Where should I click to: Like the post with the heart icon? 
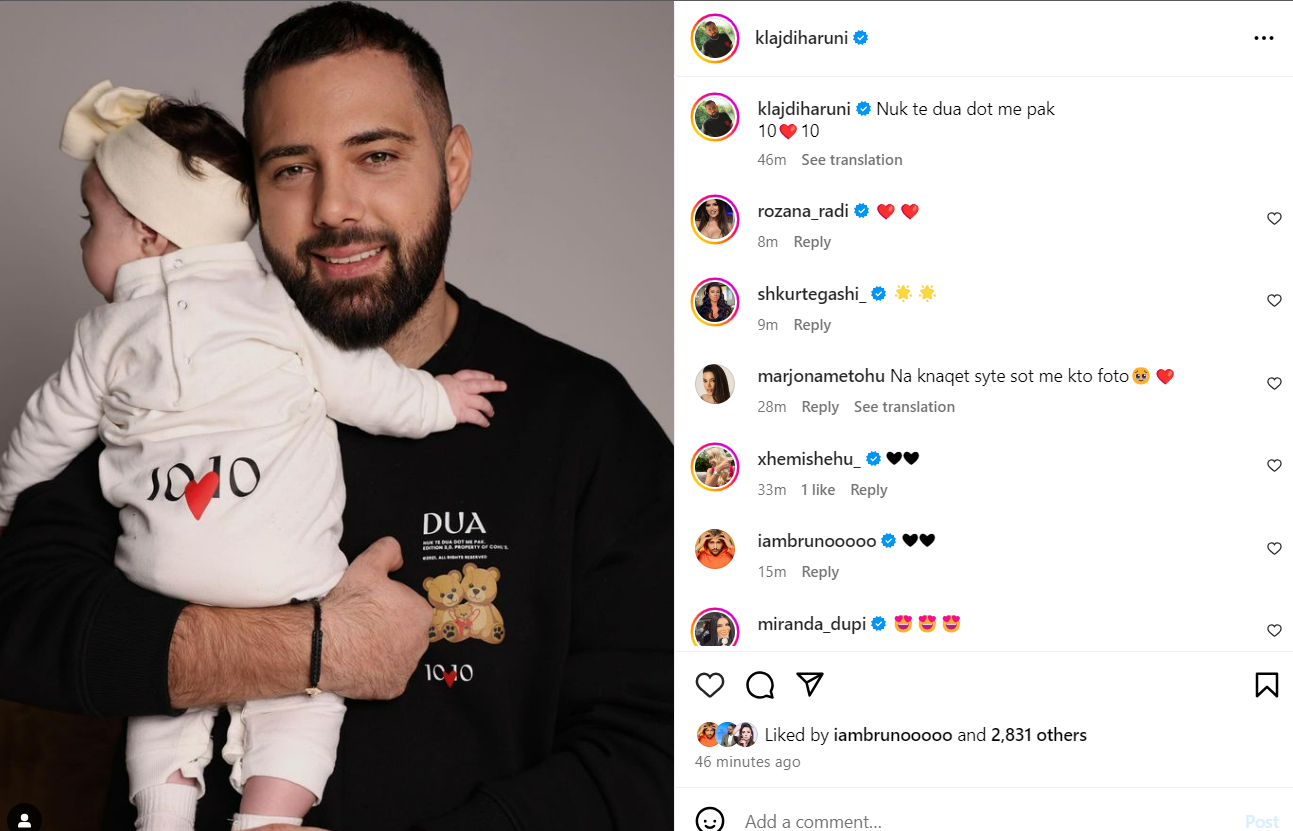pyautogui.click(x=710, y=685)
